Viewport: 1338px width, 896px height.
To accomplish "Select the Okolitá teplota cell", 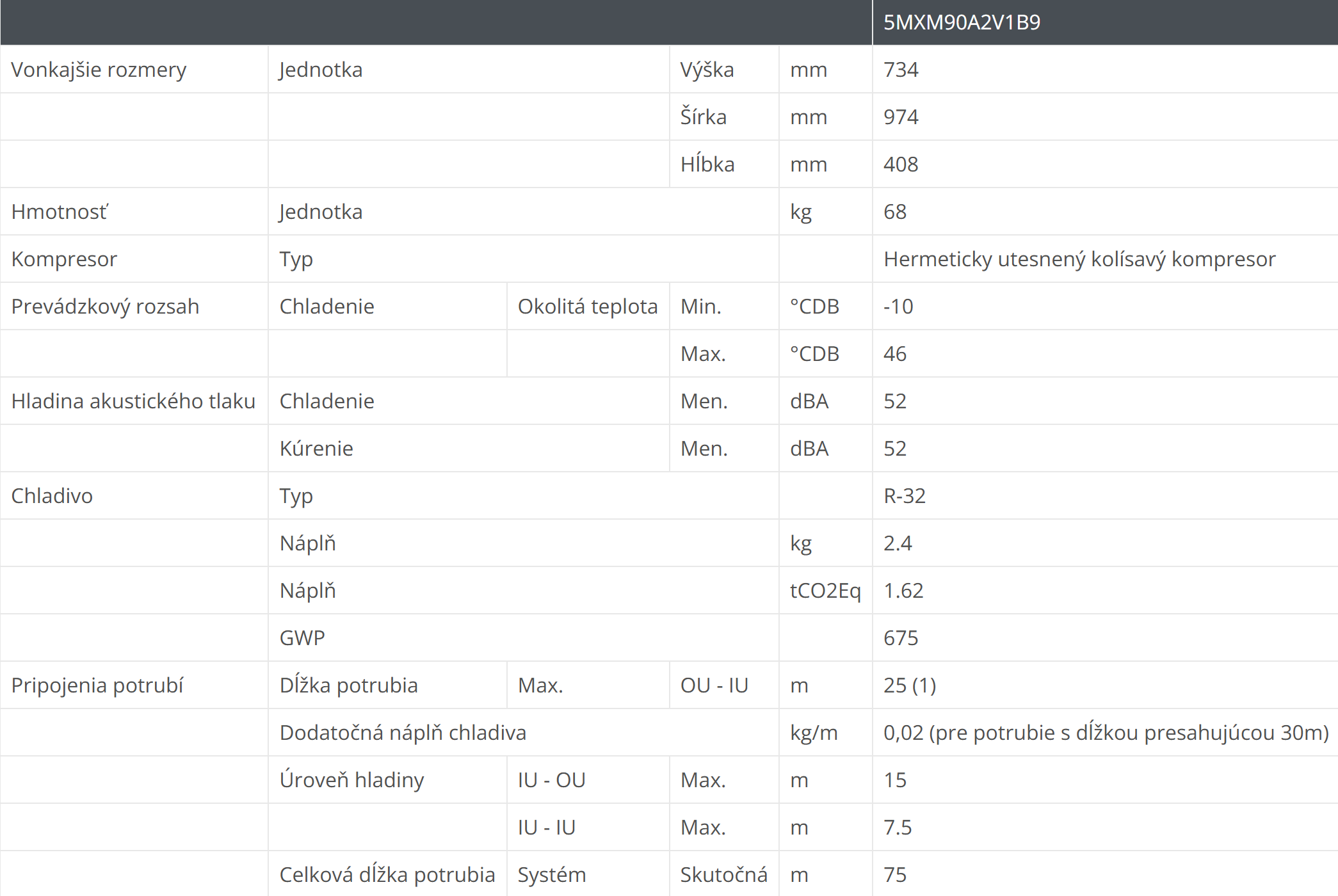I will pyautogui.click(x=587, y=307).
